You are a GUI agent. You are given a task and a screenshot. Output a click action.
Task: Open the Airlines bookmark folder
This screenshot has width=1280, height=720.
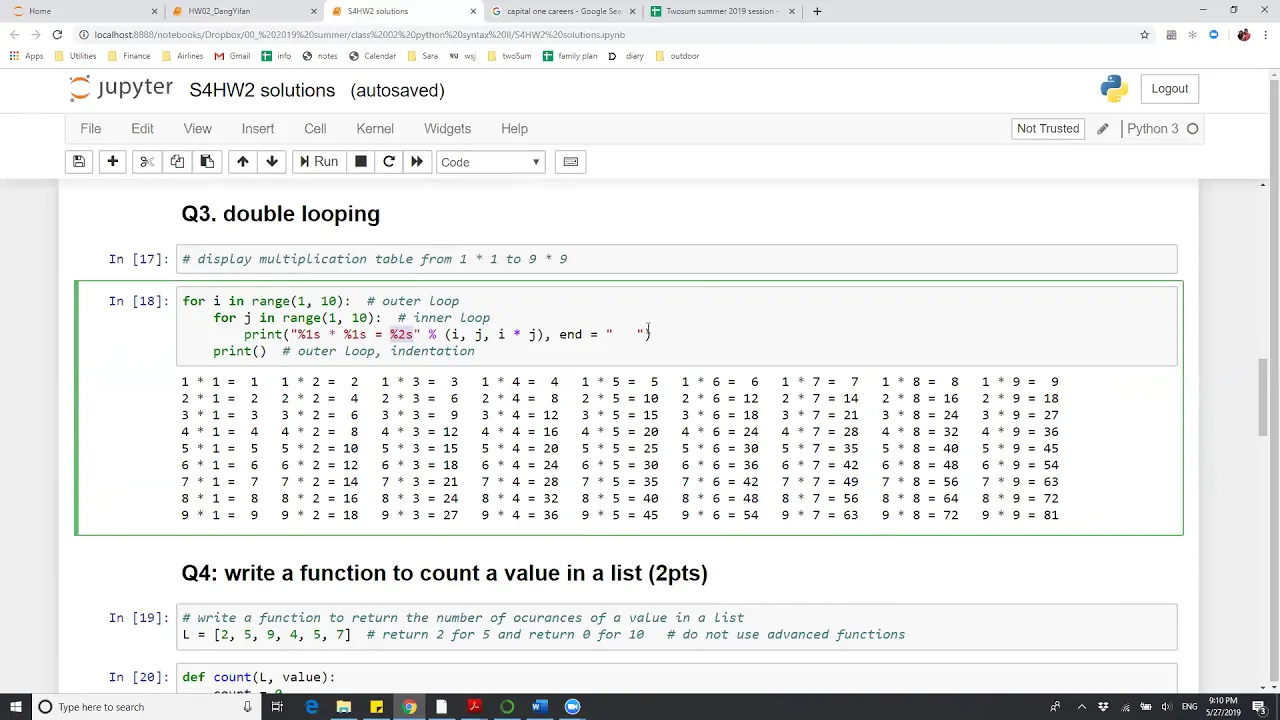[182, 56]
